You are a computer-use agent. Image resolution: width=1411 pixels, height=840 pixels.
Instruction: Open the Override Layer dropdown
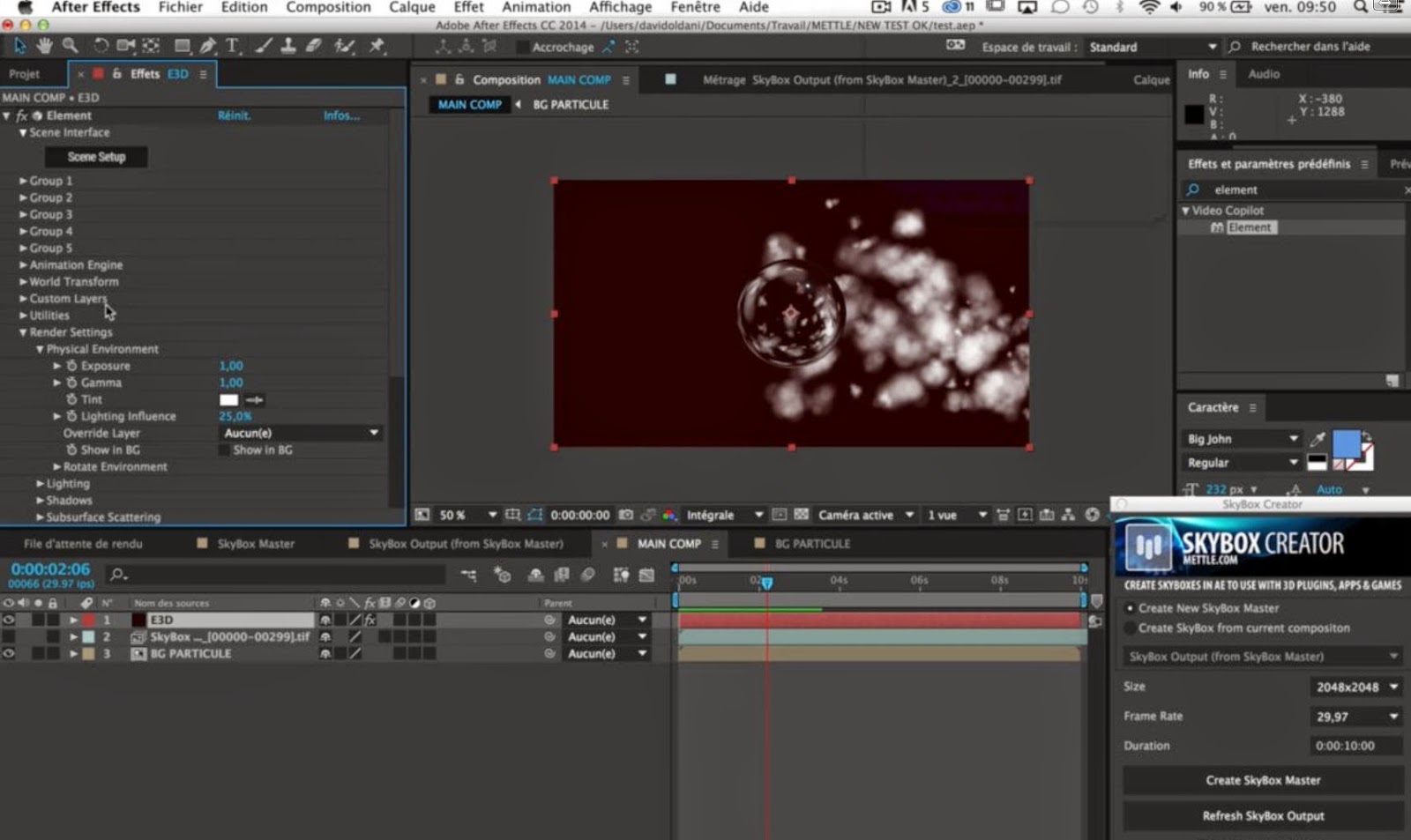pyautogui.click(x=300, y=434)
